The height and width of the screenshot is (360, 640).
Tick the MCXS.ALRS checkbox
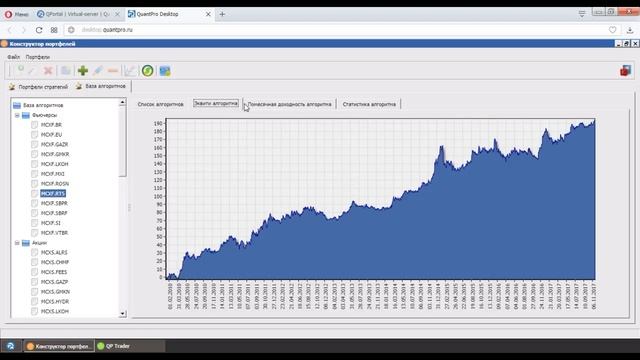(x=34, y=253)
